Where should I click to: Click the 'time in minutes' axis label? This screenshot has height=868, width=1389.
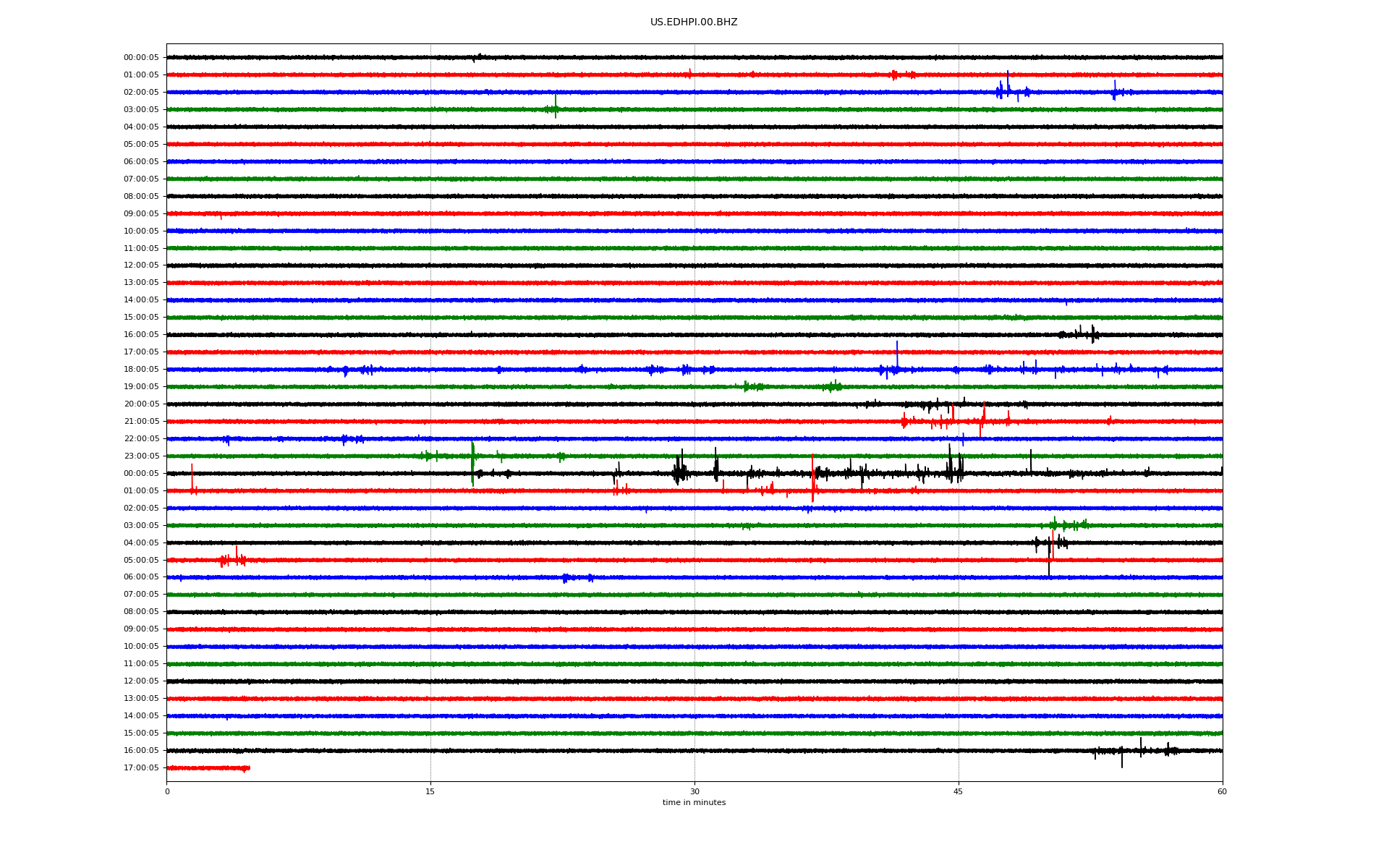pyautogui.click(x=693, y=802)
